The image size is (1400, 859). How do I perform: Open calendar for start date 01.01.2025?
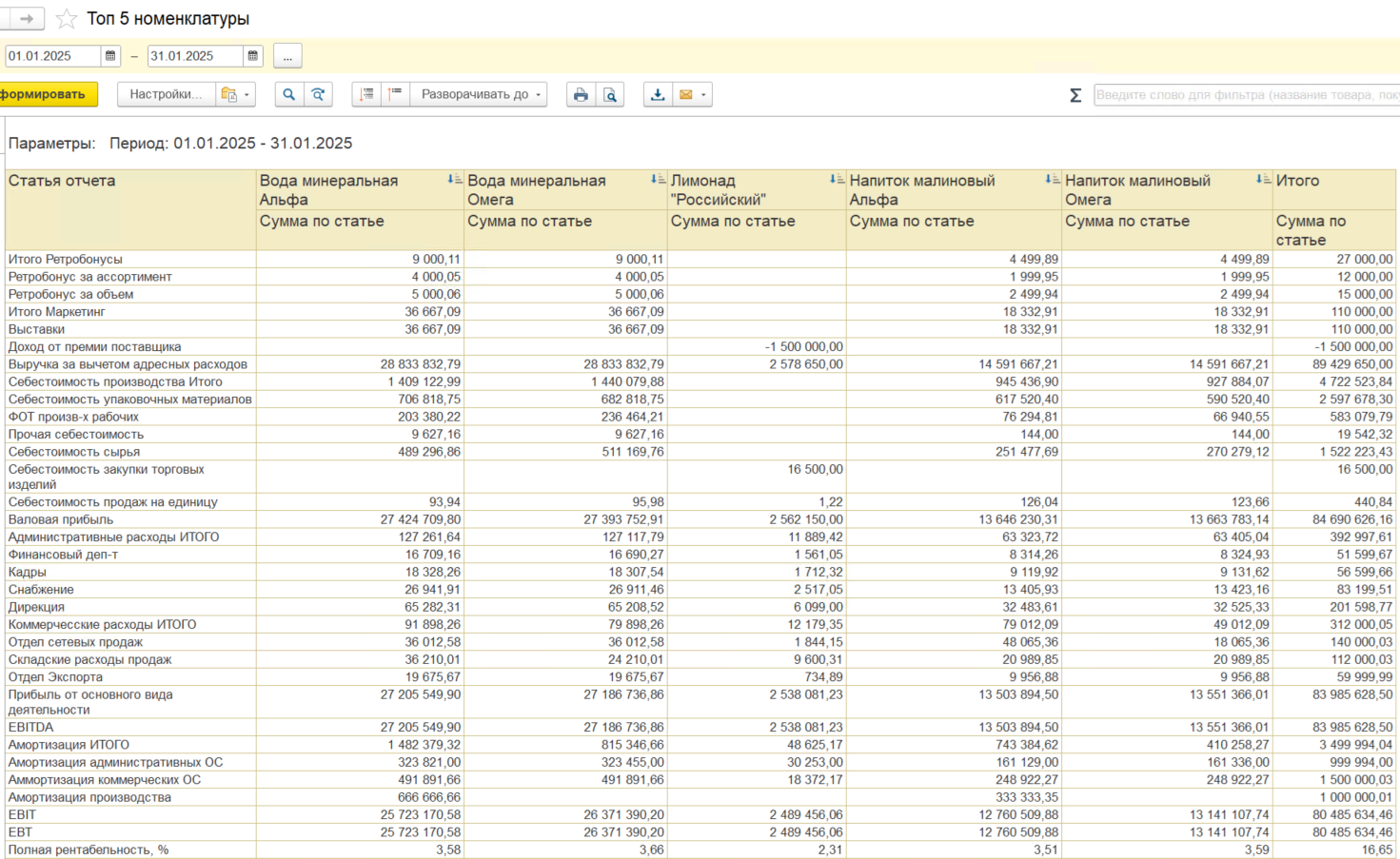(x=110, y=56)
